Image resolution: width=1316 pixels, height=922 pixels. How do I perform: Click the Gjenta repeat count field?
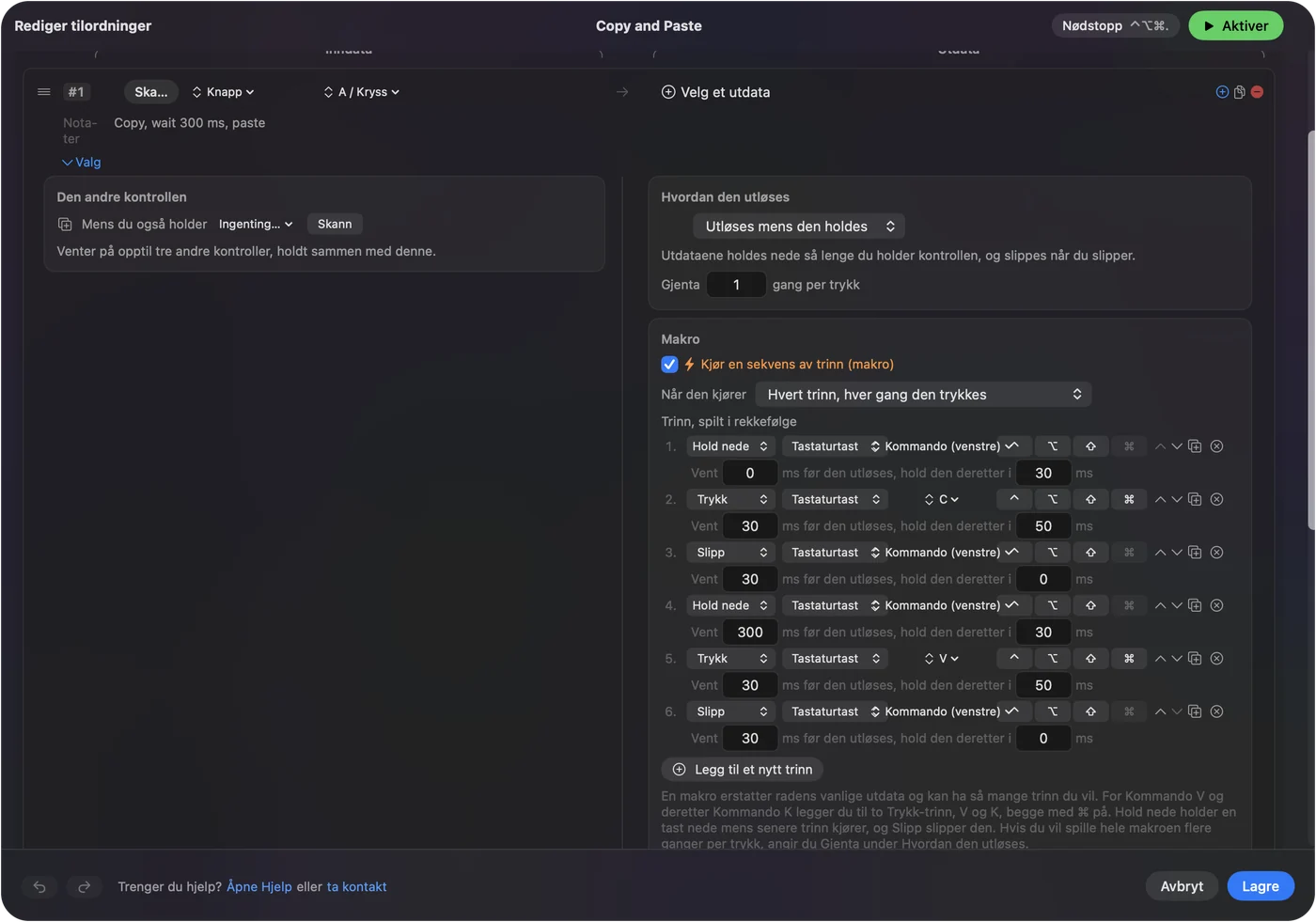pos(736,285)
